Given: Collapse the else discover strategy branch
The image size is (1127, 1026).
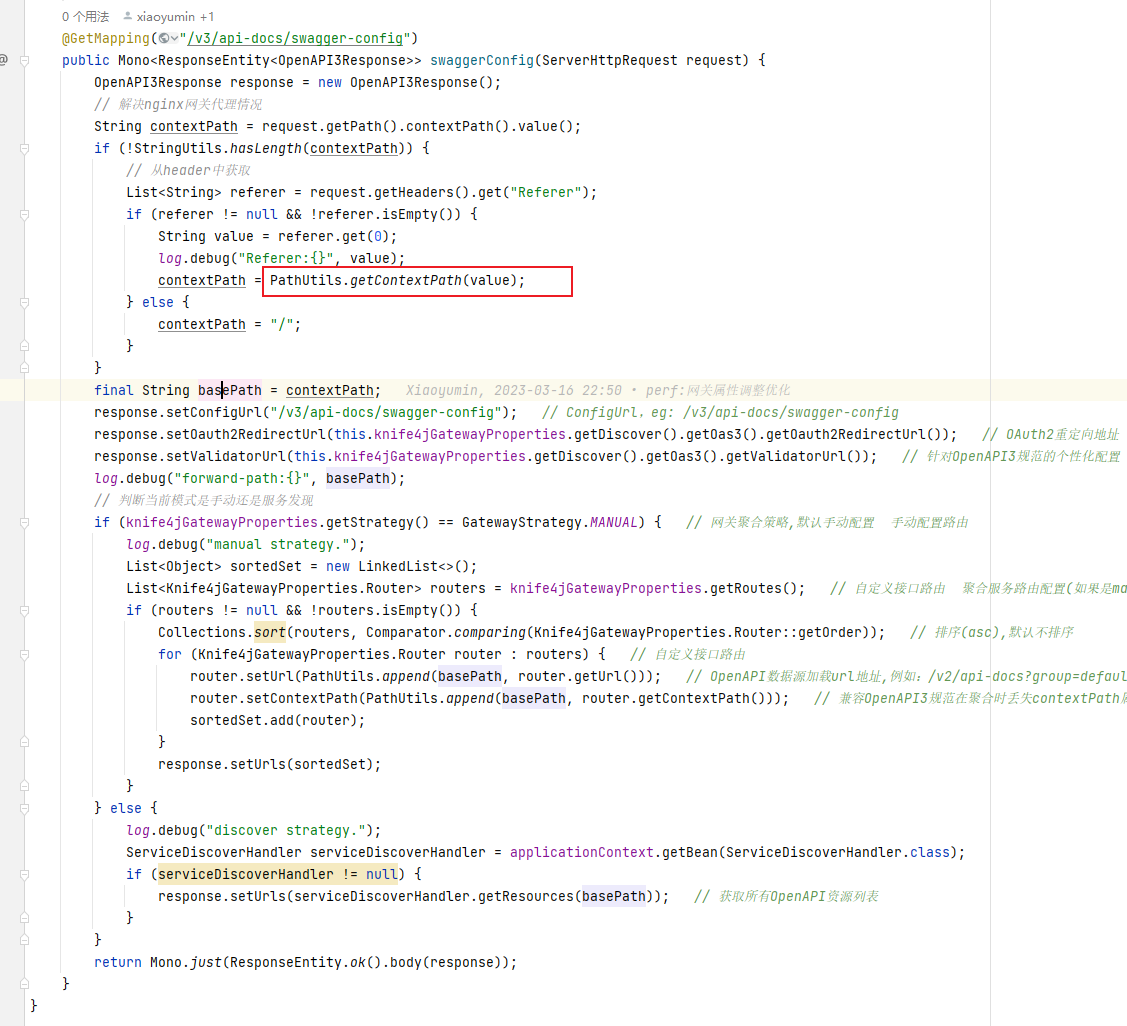Looking at the screenshot, I should (x=22, y=808).
